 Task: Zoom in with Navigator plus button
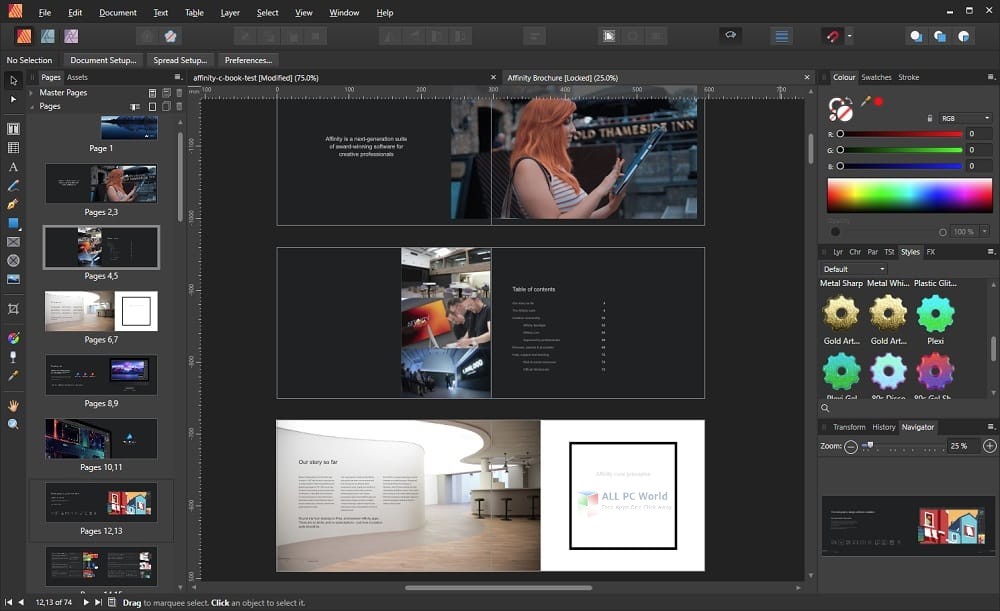tap(989, 446)
